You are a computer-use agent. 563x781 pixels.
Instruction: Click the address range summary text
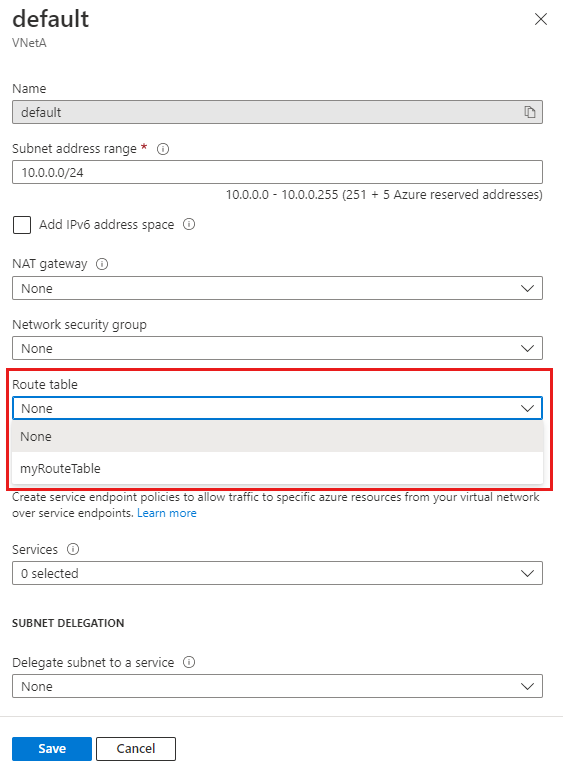click(x=384, y=195)
